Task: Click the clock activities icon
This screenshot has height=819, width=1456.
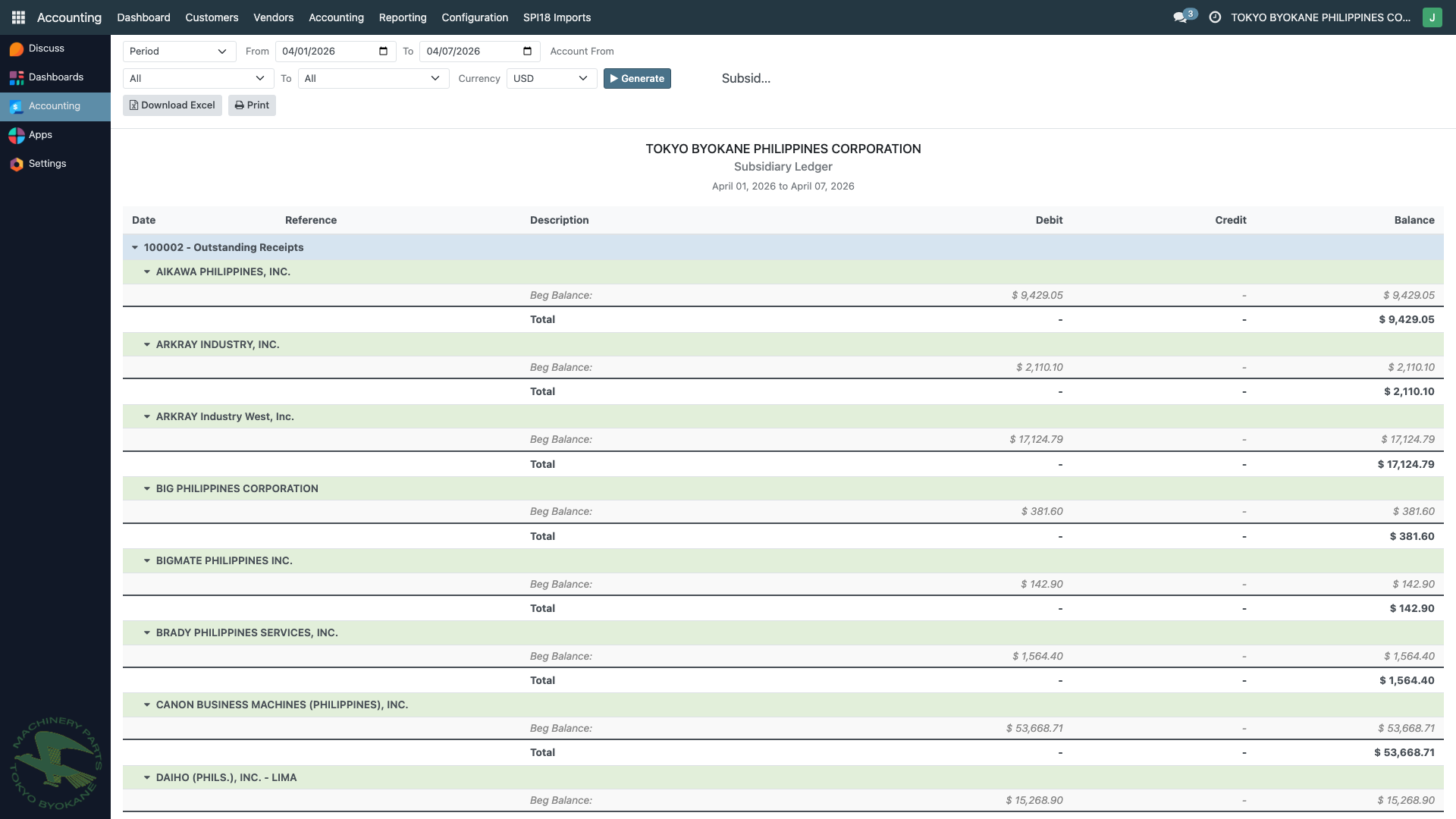Action: pyautogui.click(x=1215, y=17)
